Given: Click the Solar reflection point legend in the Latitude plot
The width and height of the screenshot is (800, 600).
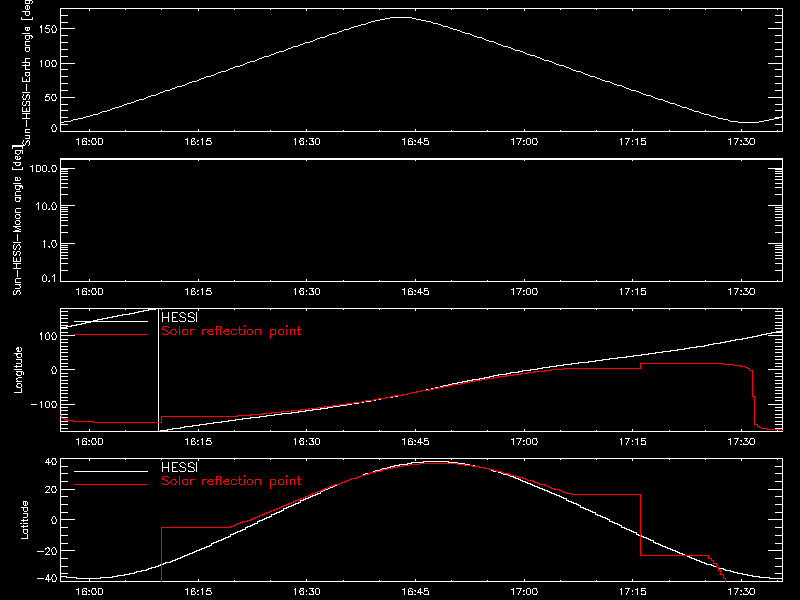Looking at the screenshot, I should [x=231, y=481].
